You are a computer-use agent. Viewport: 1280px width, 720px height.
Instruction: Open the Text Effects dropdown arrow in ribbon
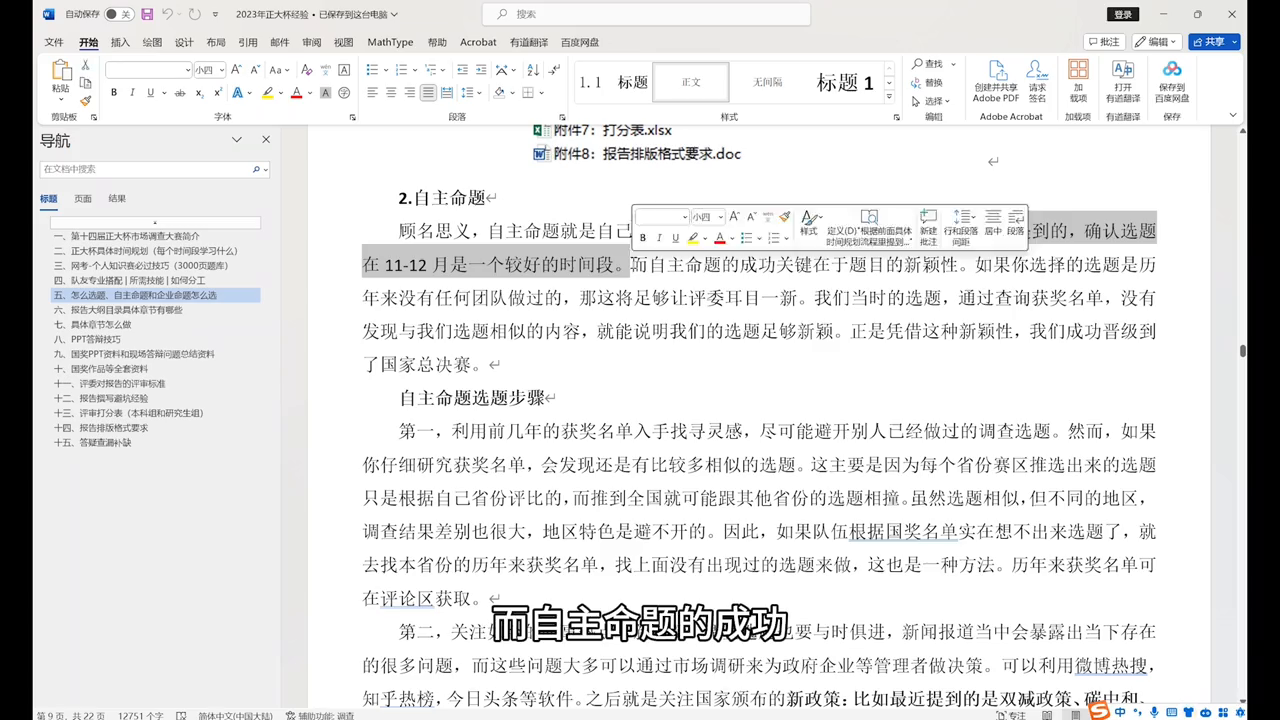(250, 93)
